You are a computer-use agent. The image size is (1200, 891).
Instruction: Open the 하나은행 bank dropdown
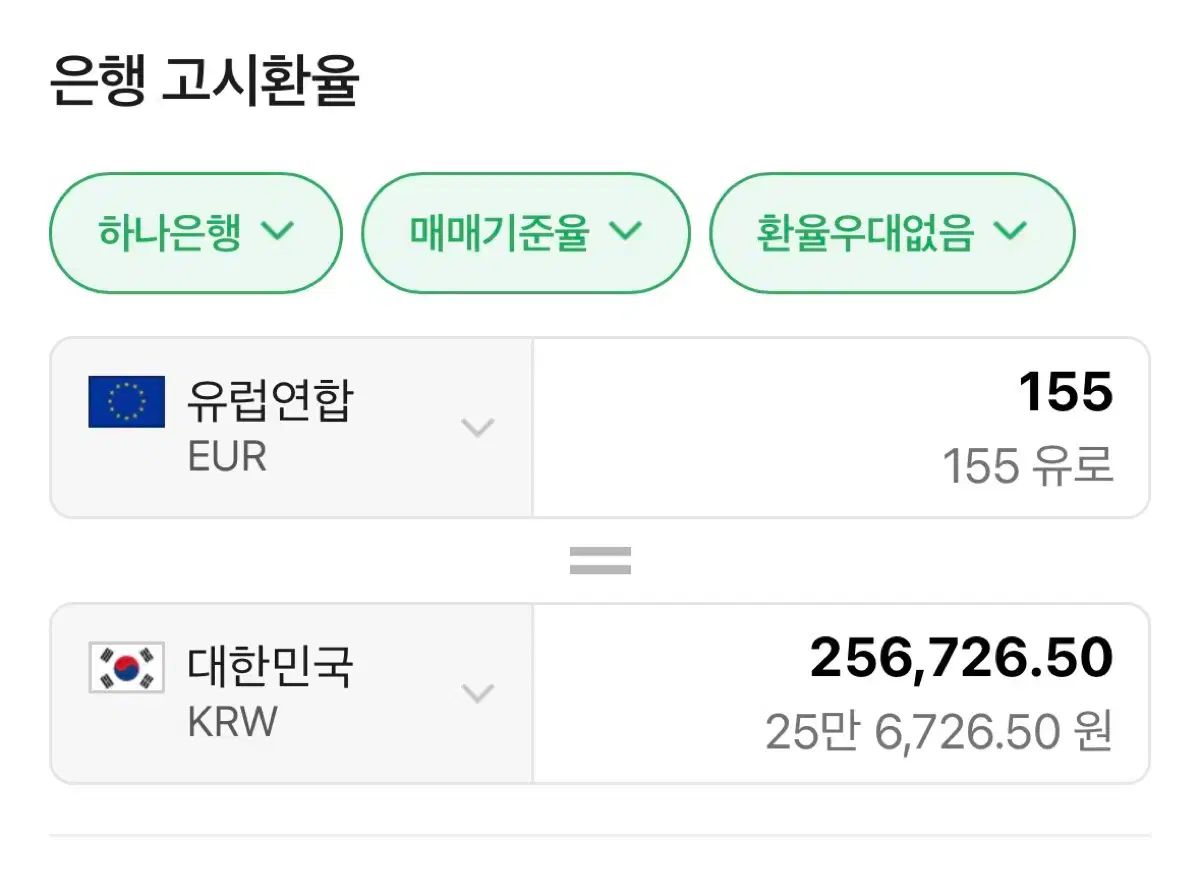click(x=196, y=233)
